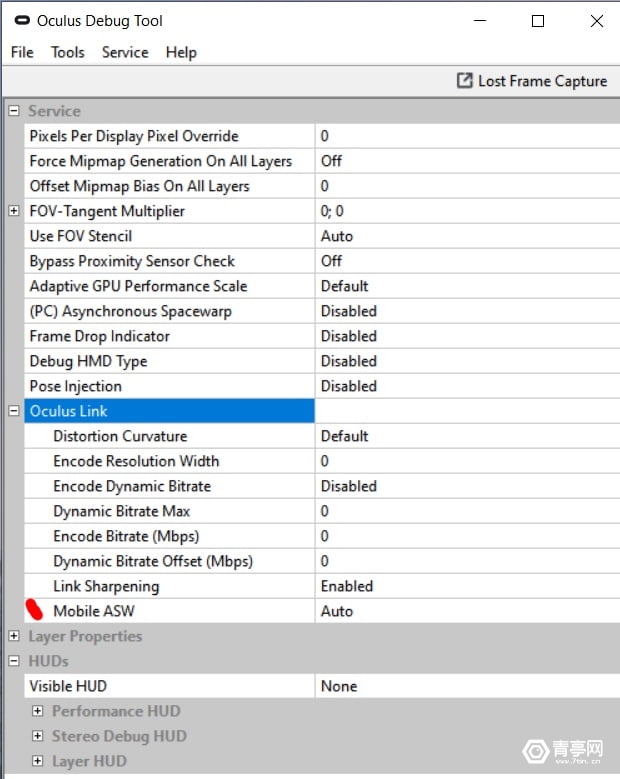Expand the Layer HUD group
The height and width of the screenshot is (779, 620).
point(38,761)
